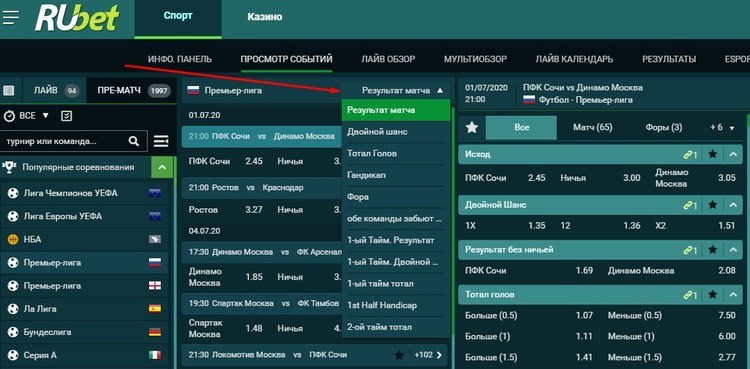This screenshot has height=369, width=750.
Task: Collapse the Двойной Шанс section
Action: coord(733,205)
